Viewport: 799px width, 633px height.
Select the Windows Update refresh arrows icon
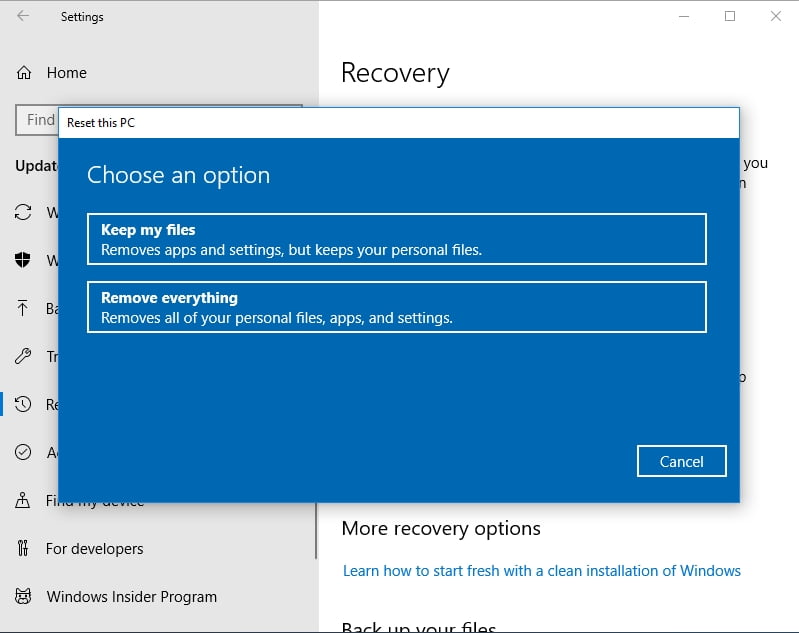tap(23, 212)
